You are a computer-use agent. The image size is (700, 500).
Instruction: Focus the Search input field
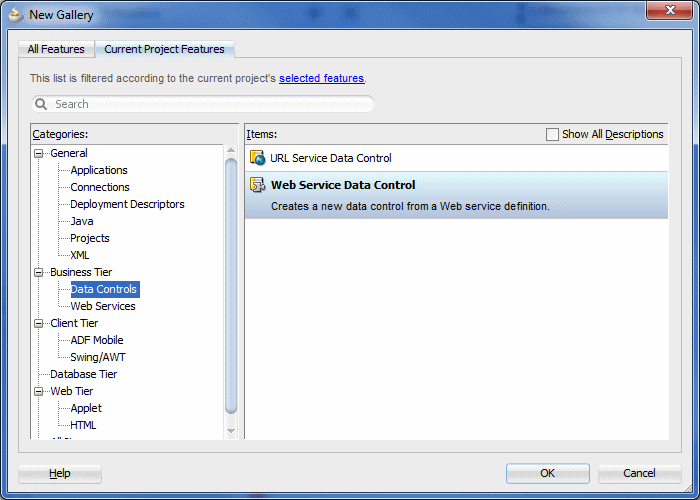point(210,104)
